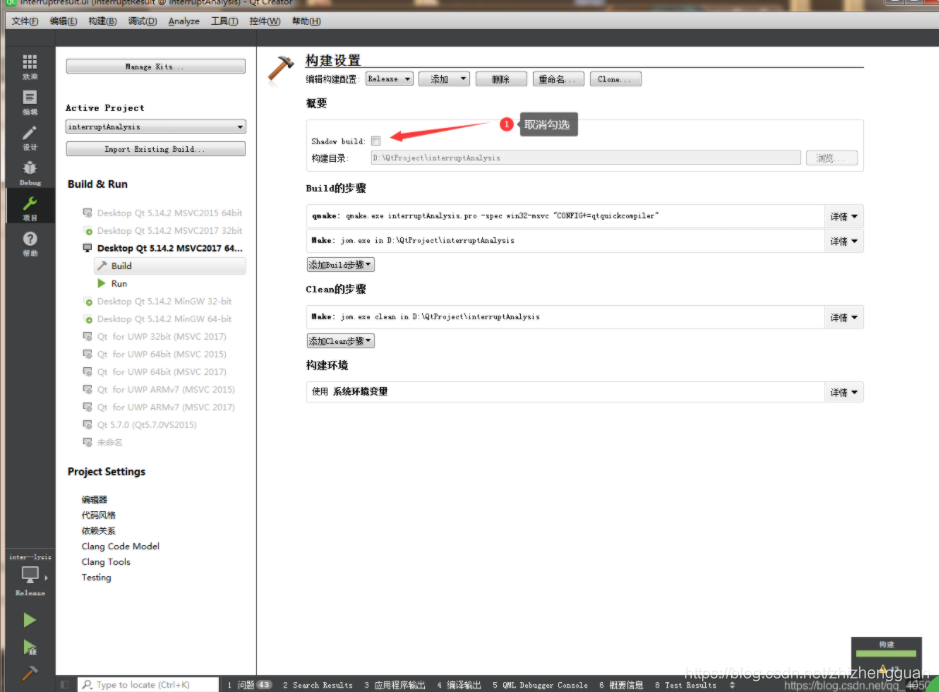Open the Test Results pane tab
Image resolution: width=939 pixels, height=692 pixels.
(x=686, y=685)
